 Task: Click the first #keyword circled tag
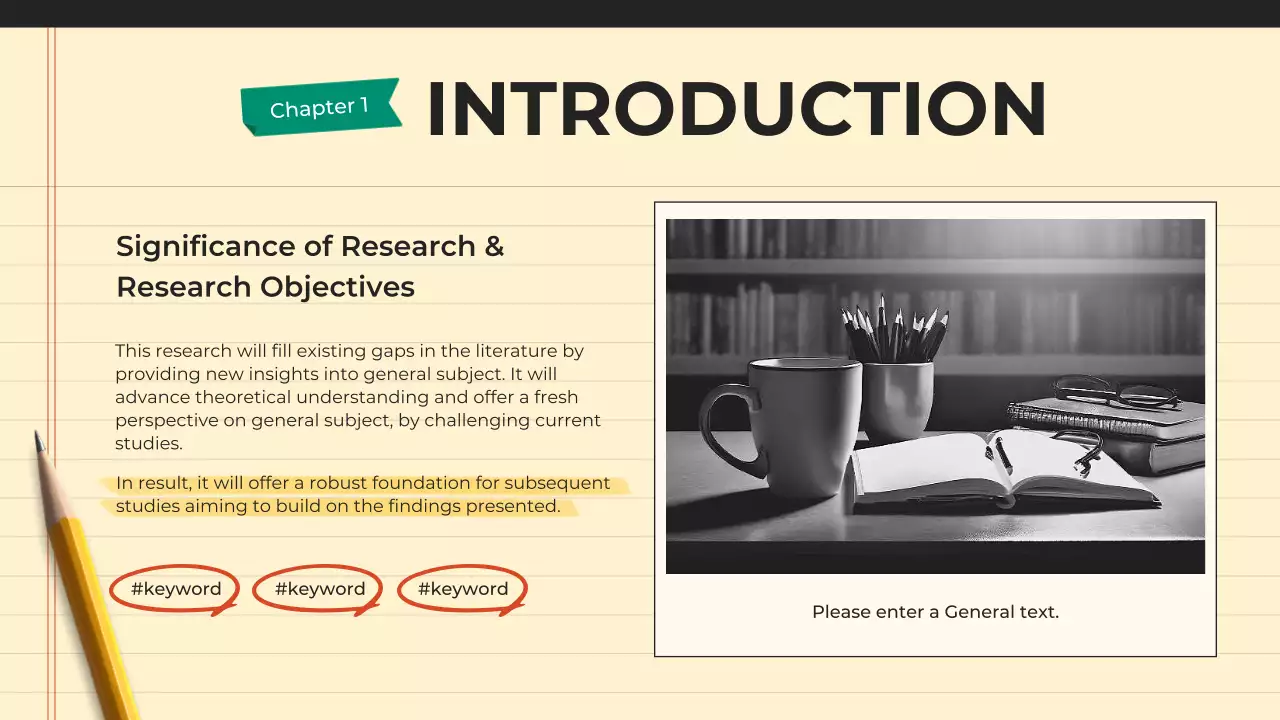tap(175, 589)
